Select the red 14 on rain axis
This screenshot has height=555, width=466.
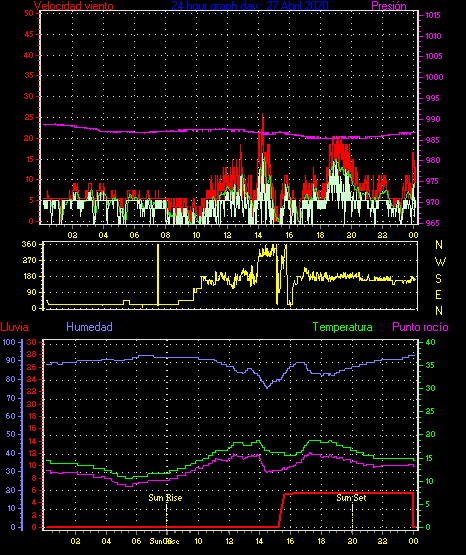[x=31, y=441]
